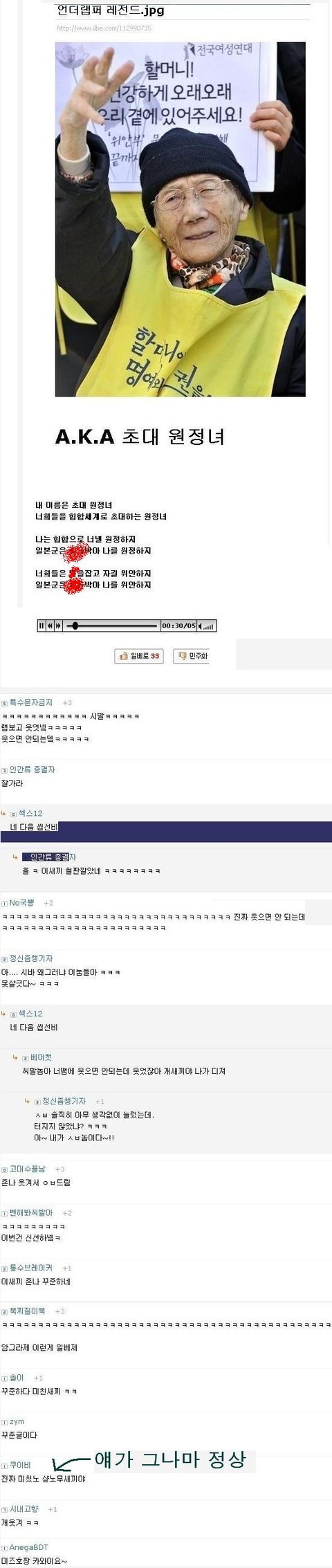Open 정신줄챙기자's top-level comment username
This screenshot has height=1568, width=332.
(30, 958)
